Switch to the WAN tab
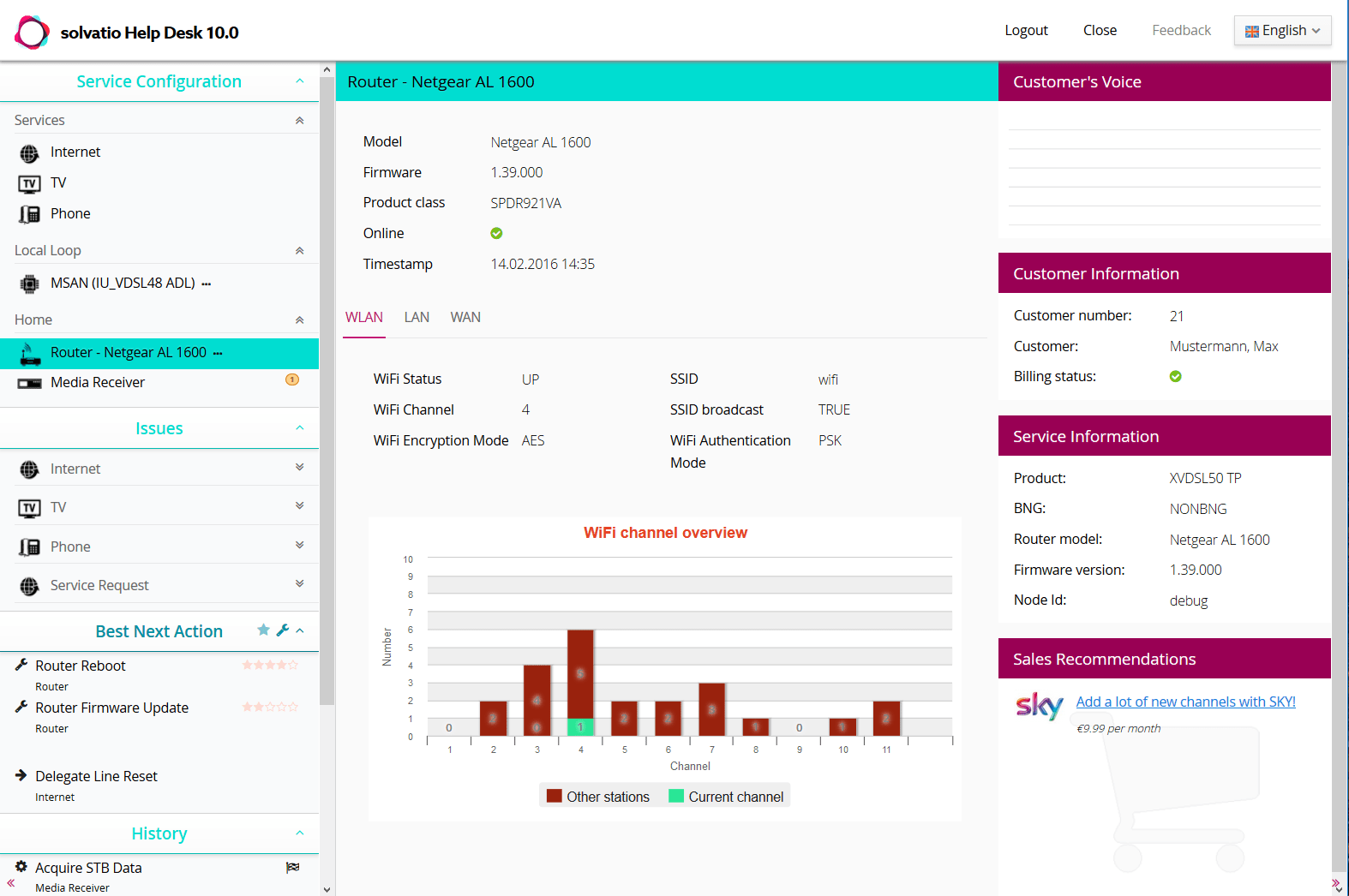This screenshot has height=896, width=1349. tap(465, 317)
